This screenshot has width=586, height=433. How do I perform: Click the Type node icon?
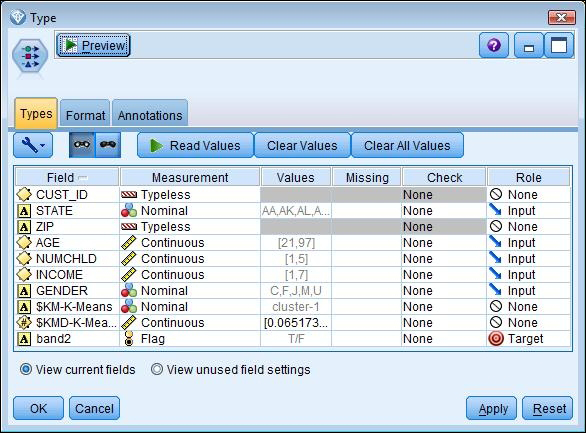pyautogui.click(x=30, y=55)
